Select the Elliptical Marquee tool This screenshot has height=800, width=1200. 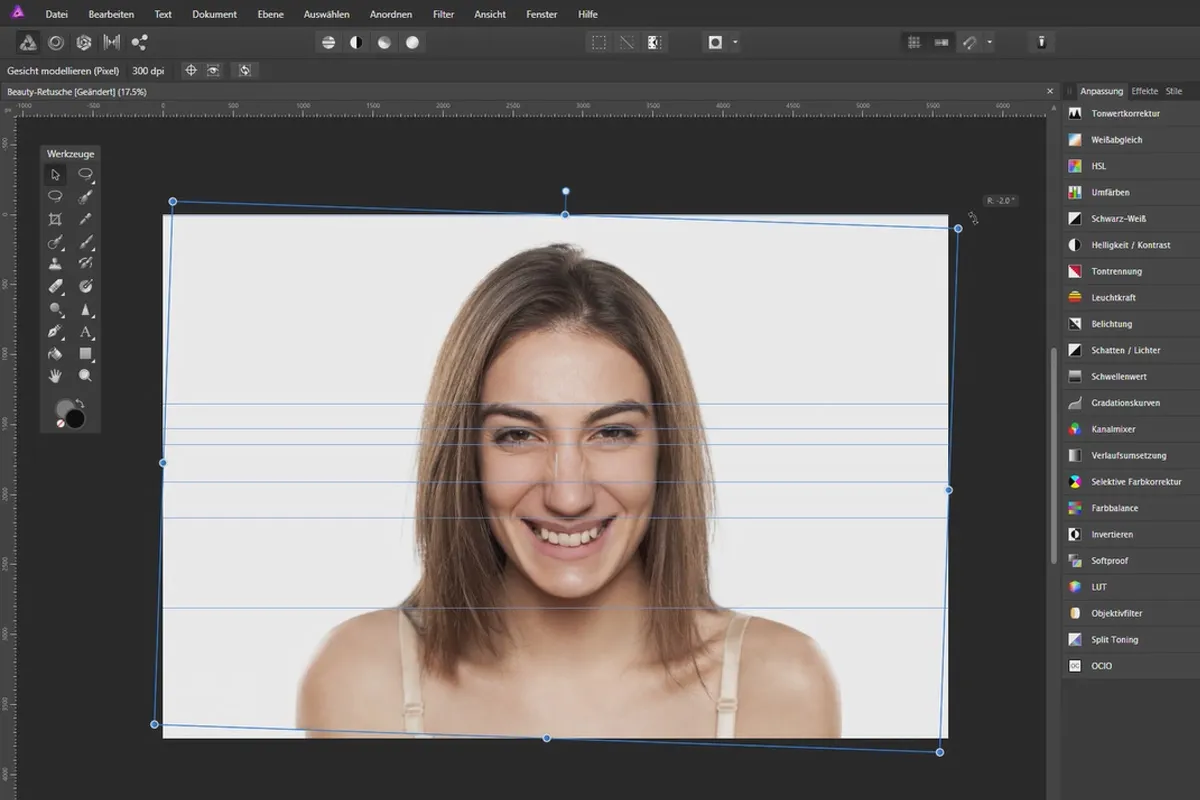[56, 196]
